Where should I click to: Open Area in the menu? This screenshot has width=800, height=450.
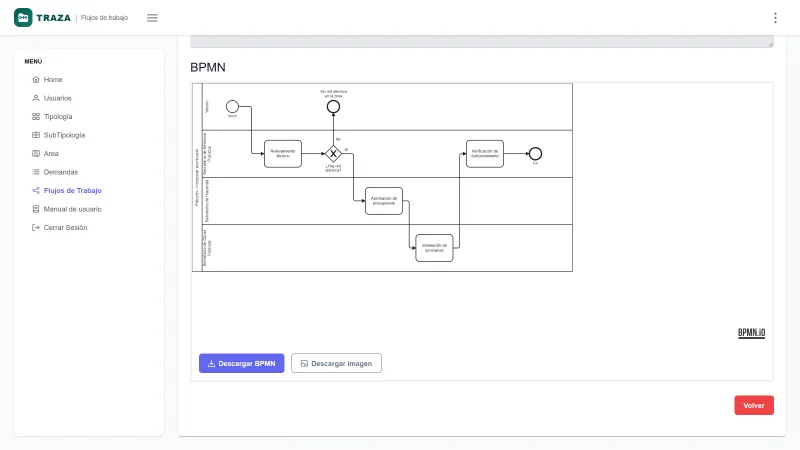[x=51, y=154]
